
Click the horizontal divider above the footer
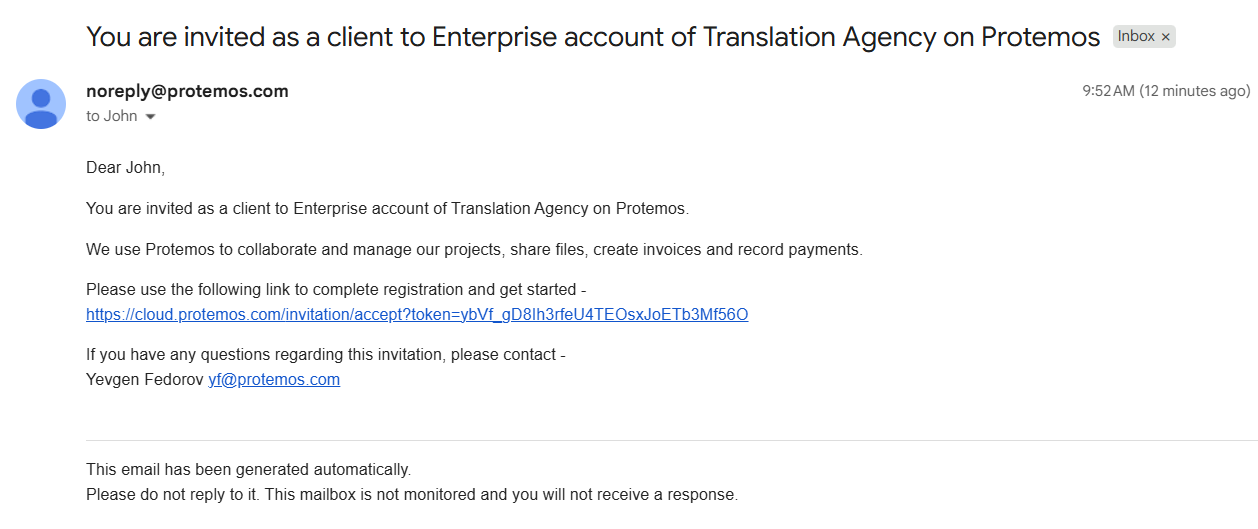pyautogui.click(x=671, y=441)
